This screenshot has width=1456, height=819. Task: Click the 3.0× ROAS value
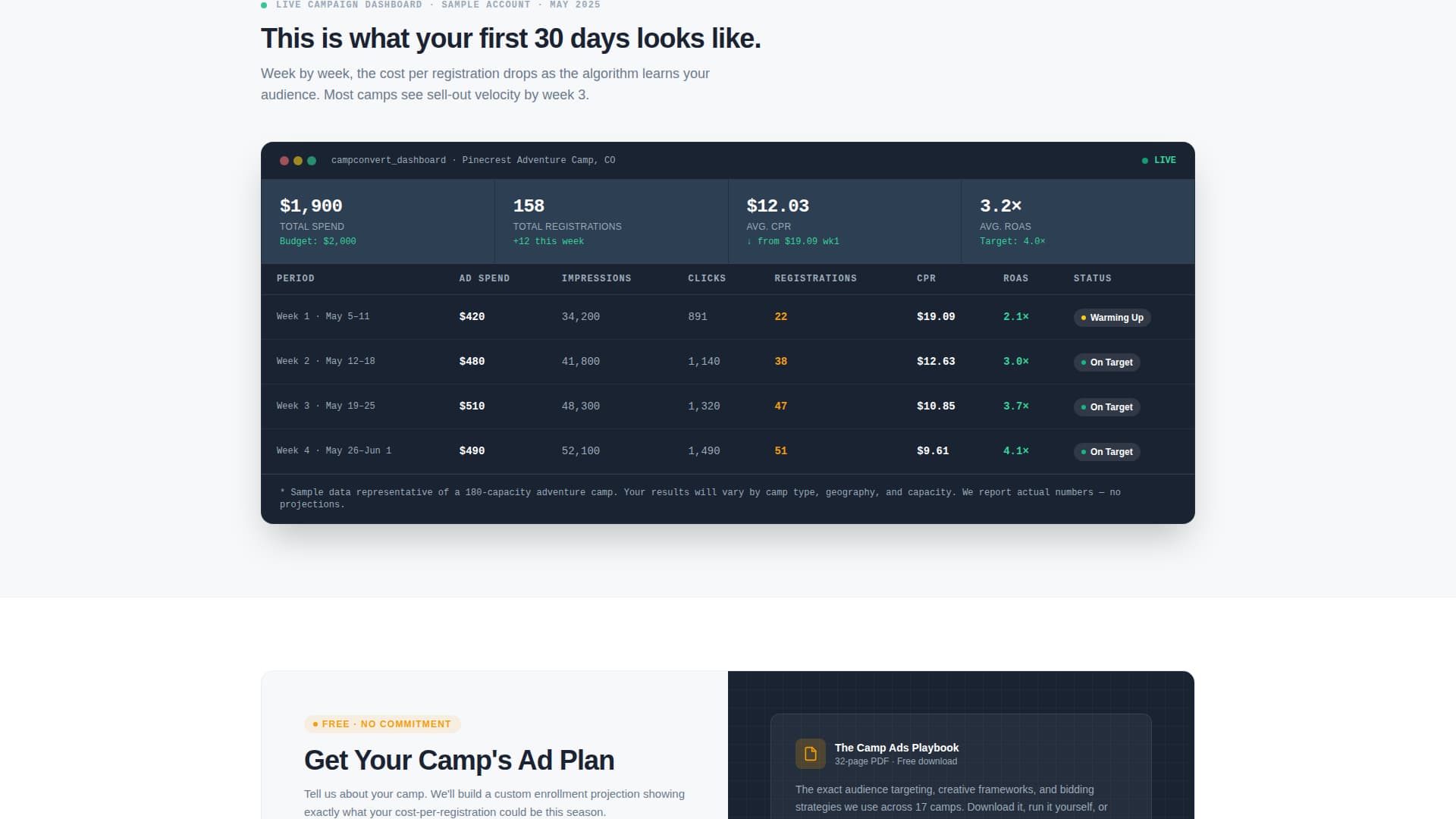click(x=1016, y=362)
